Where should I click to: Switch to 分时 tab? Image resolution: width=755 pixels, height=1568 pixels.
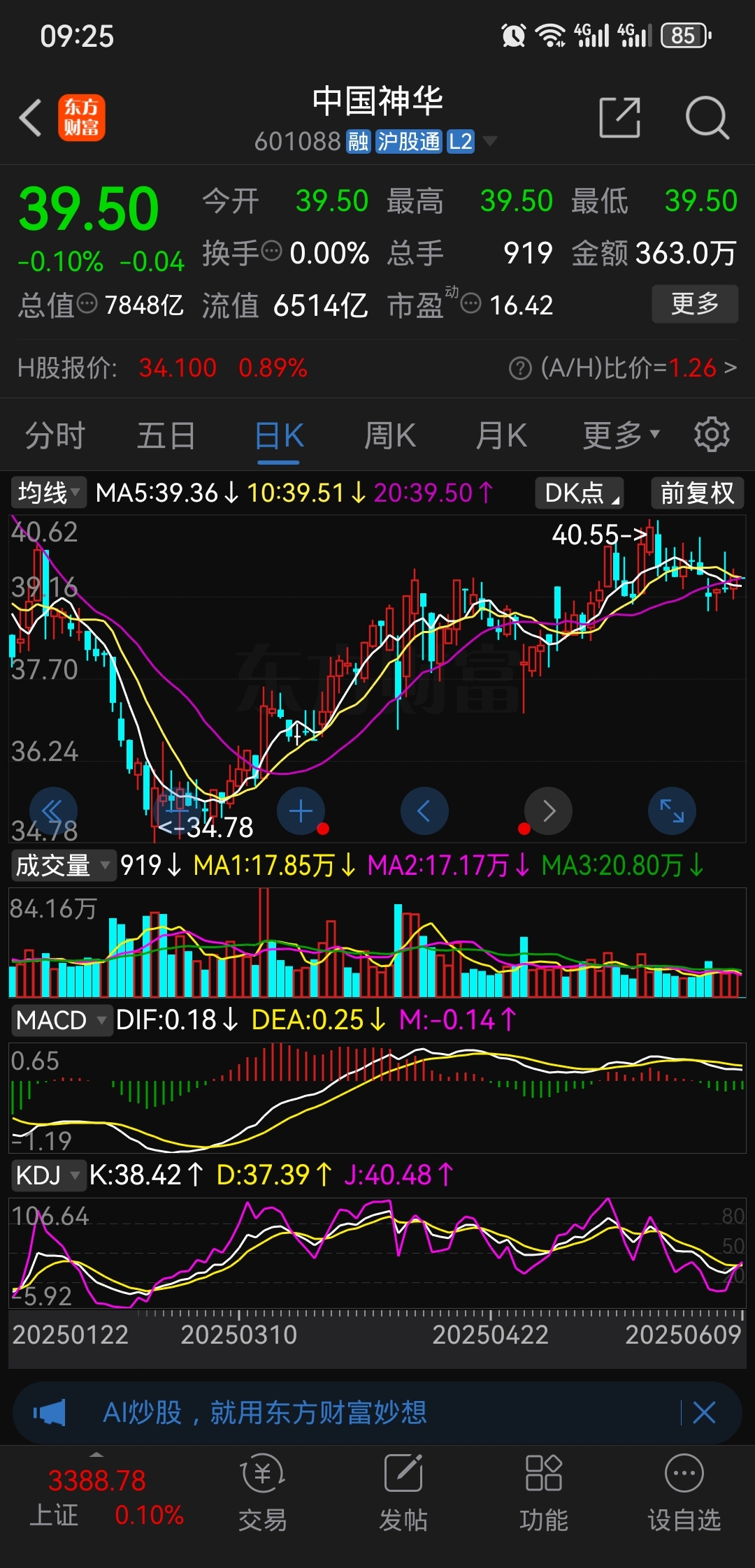(x=55, y=435)
